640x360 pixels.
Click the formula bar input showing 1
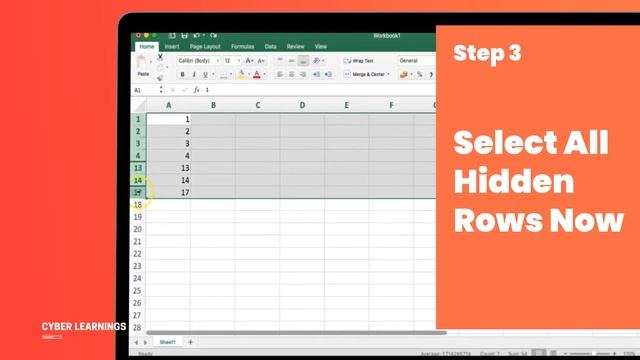319,90
